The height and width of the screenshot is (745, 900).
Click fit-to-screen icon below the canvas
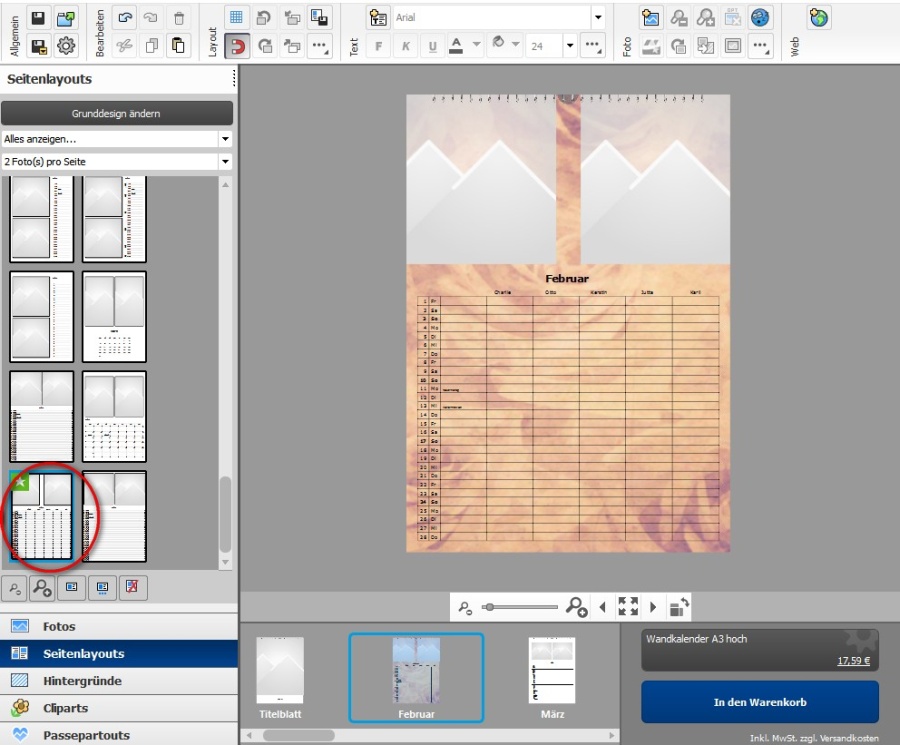tap(628, 606)
